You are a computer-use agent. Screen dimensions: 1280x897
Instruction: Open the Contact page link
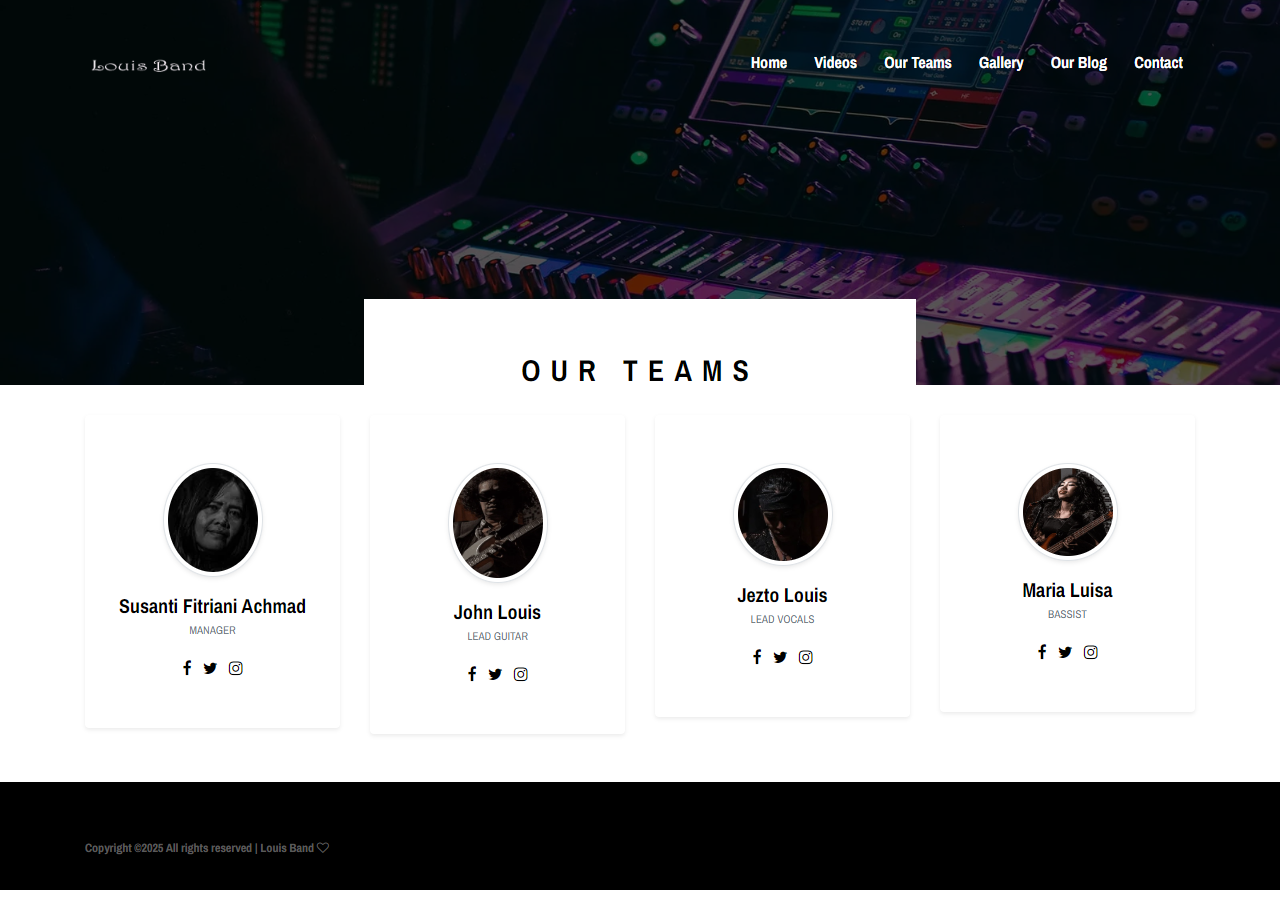click(x=1158, y=63)
